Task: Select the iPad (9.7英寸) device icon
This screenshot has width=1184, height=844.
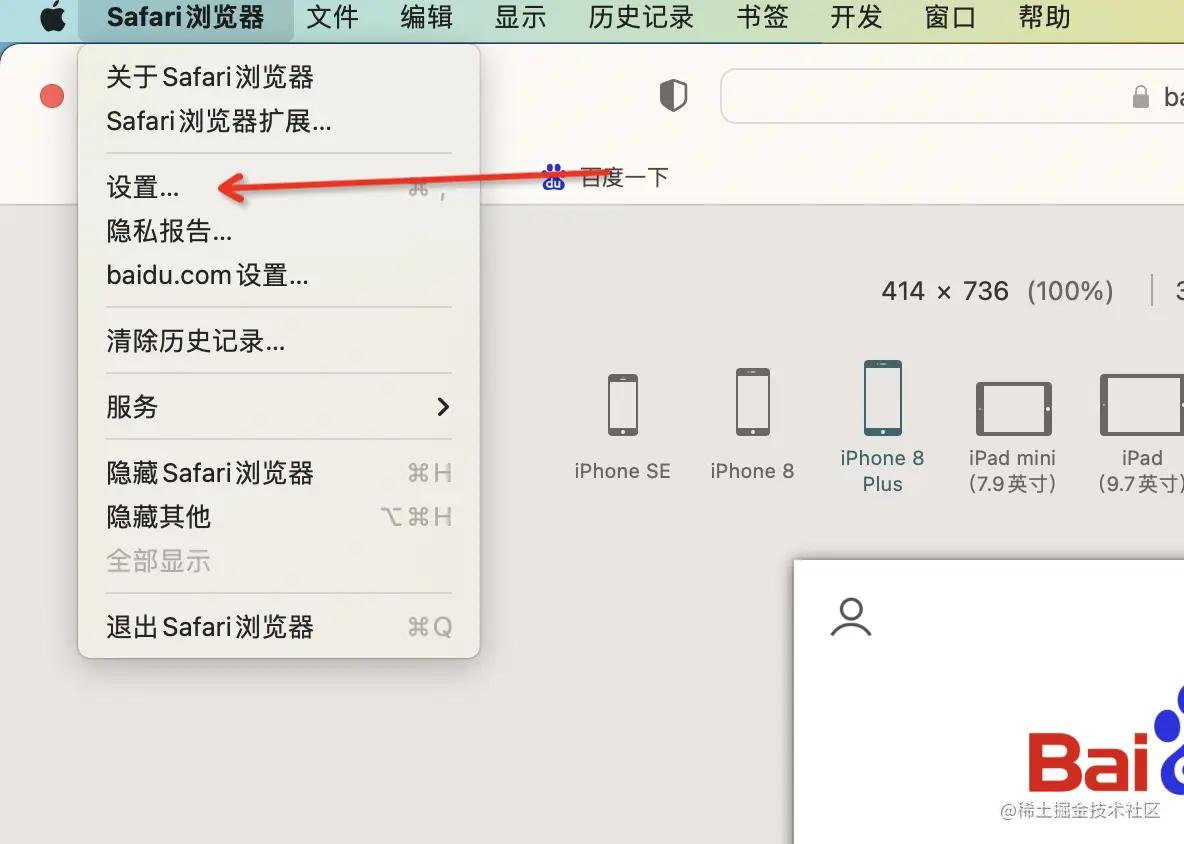Action: [x=1142, y=405]
